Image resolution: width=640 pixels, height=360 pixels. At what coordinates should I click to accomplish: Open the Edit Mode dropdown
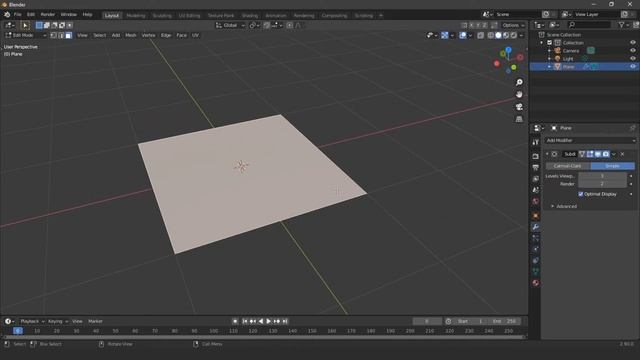tap(26, 36)
